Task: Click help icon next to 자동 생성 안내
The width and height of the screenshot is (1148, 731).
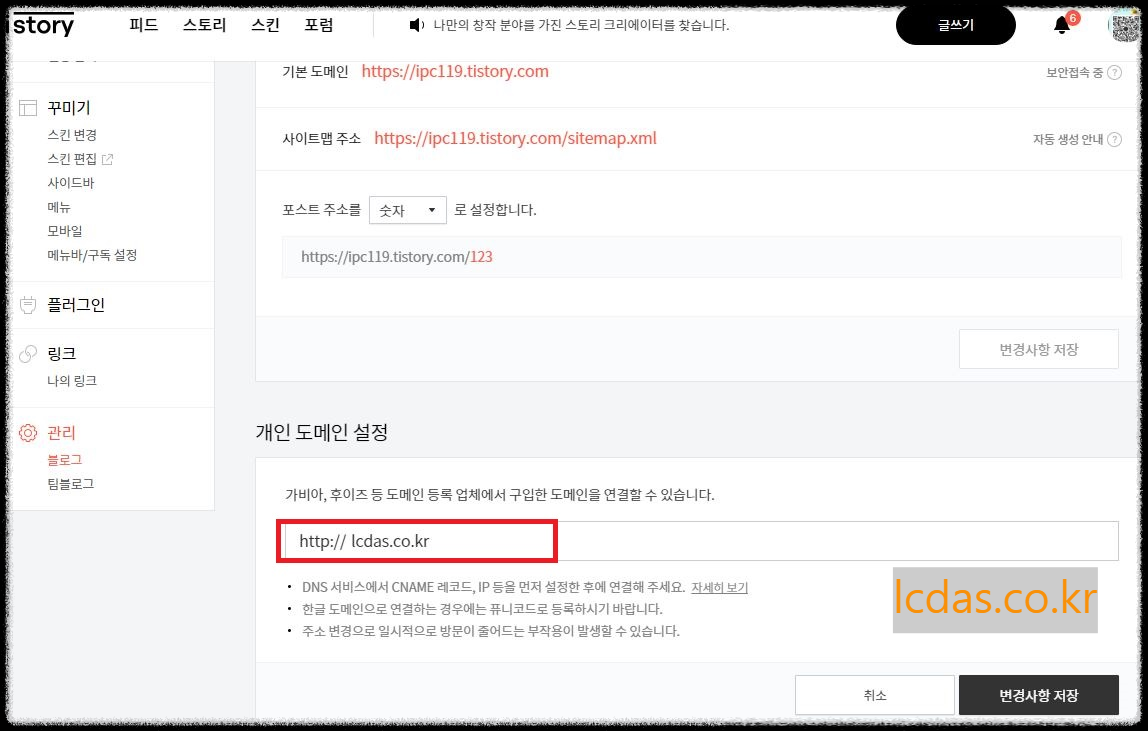Action: point(1114,139)
